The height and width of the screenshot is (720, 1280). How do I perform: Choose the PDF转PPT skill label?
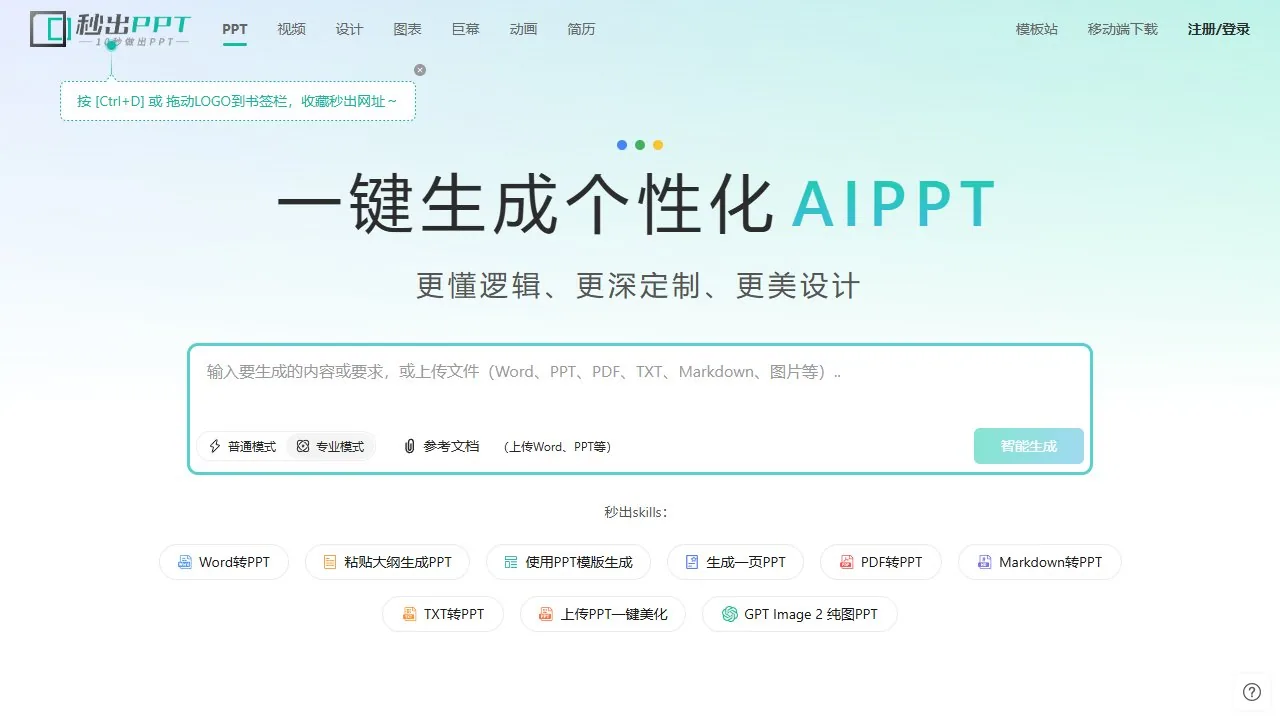point(892,562)
